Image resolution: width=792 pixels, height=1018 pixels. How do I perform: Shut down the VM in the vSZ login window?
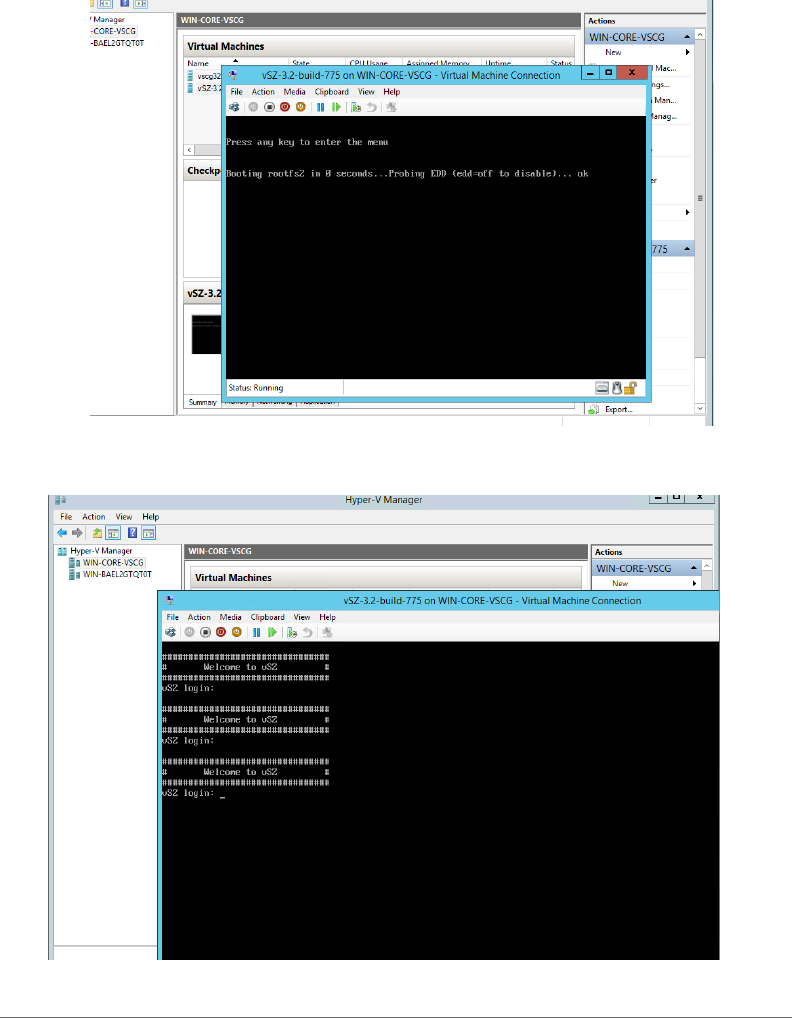pos(221,632)
